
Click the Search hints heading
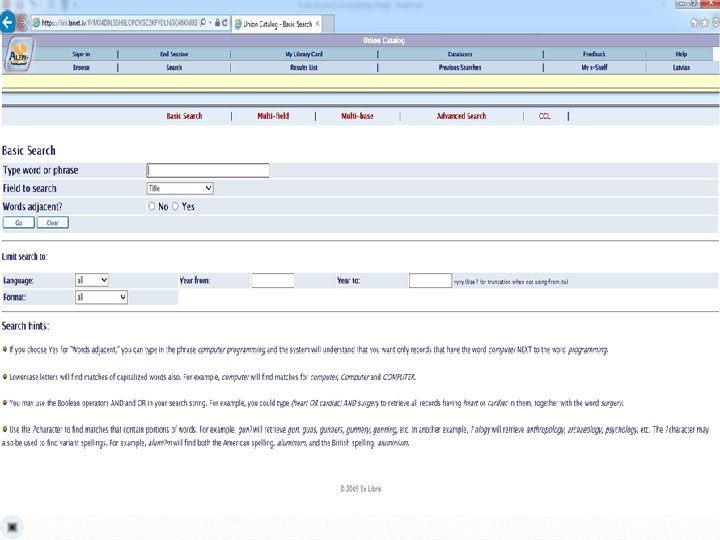[x=25, y=326]
